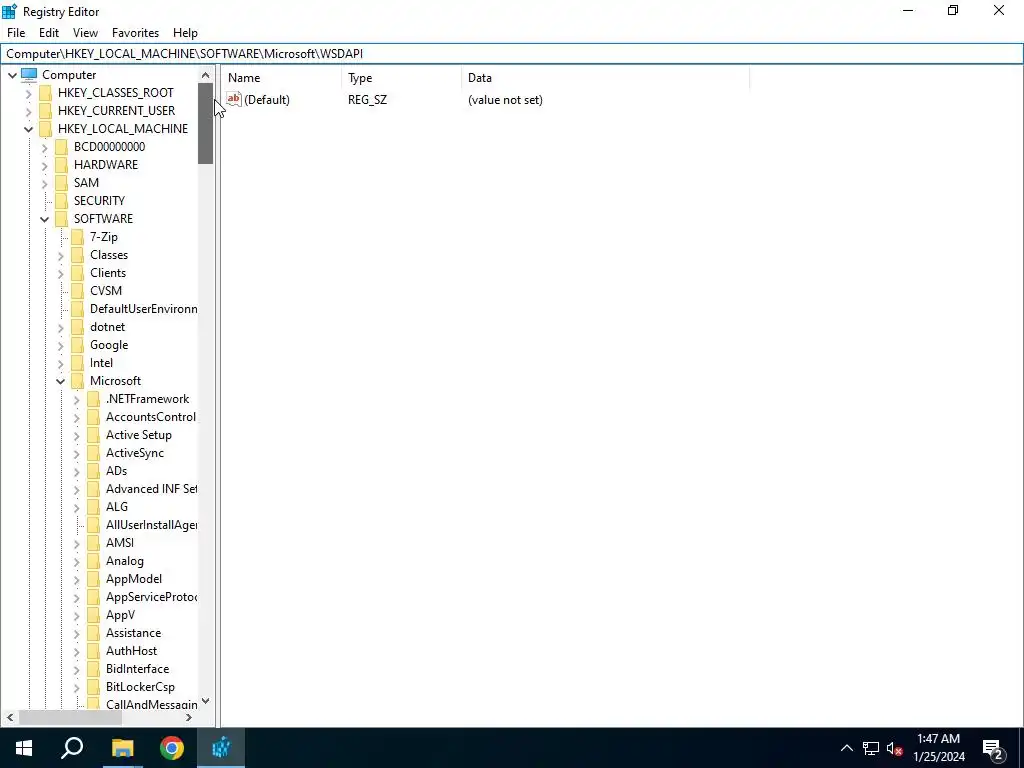The image size is (1024, 768).
Task: Open the View menu
Action: [x=85, y=33]
